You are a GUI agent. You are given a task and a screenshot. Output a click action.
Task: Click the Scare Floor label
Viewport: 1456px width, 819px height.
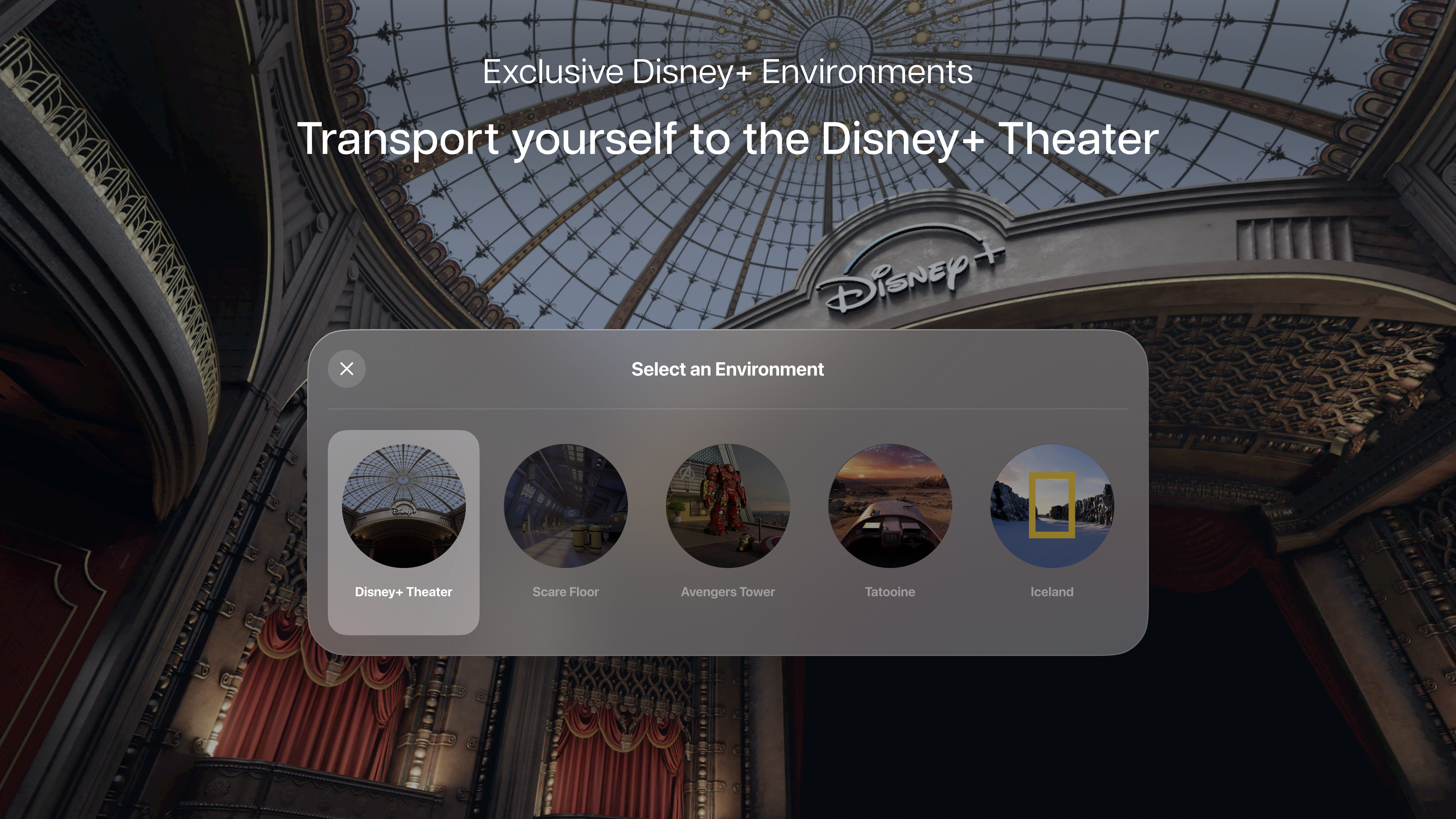click(x=566, y=592)
